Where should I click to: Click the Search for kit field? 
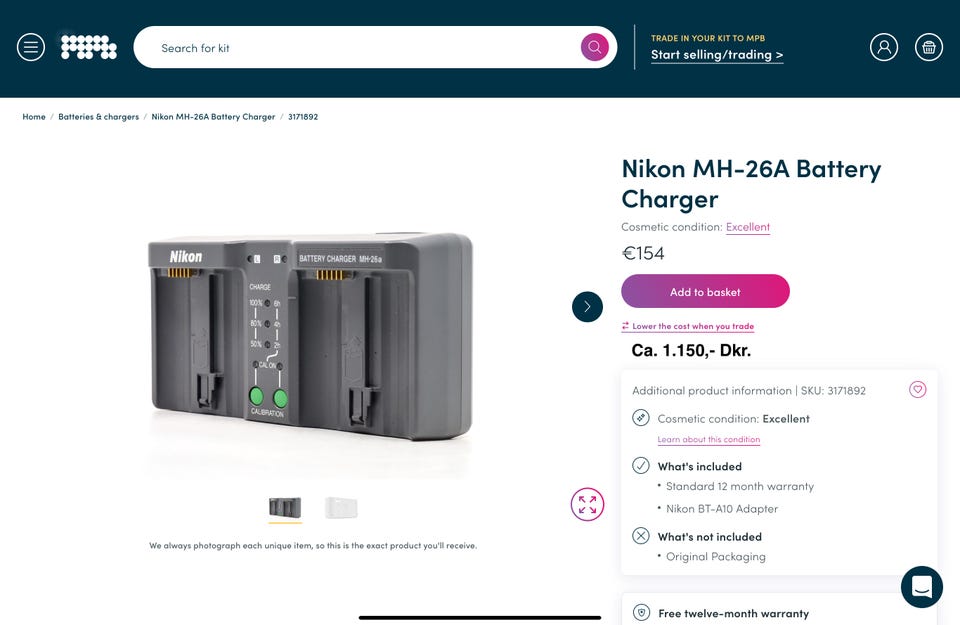point(360,48)
